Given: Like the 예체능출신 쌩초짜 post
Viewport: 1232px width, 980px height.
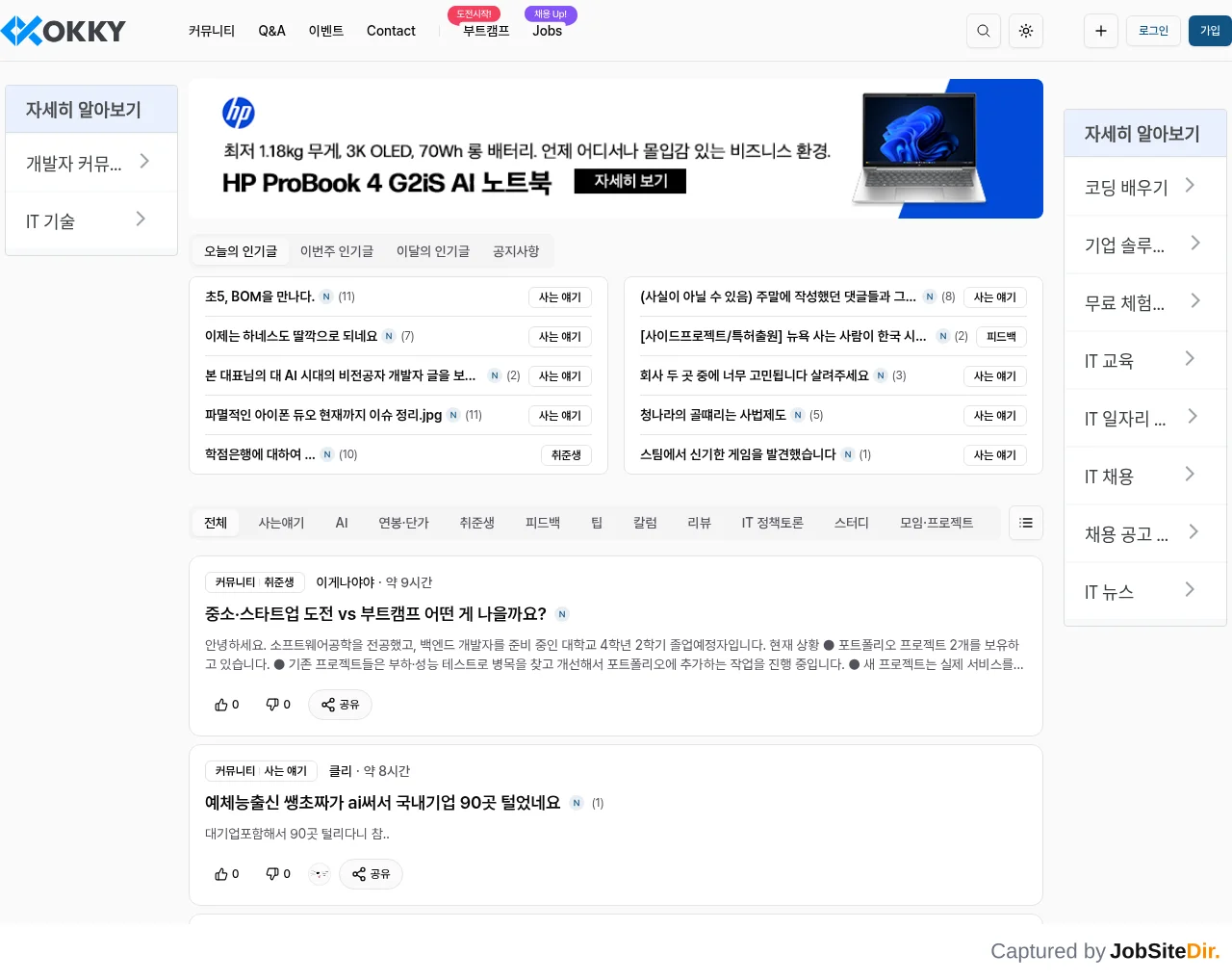Looking at the screenshot, I should click(x=227, y=874).
